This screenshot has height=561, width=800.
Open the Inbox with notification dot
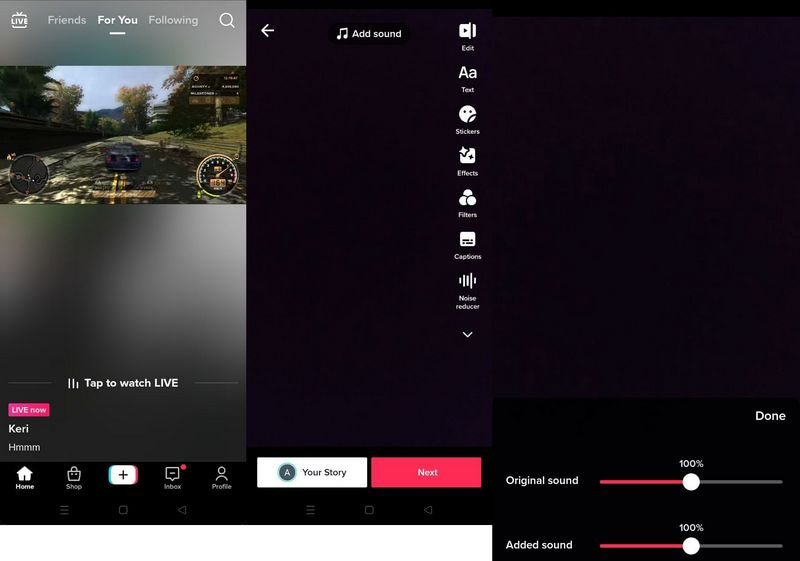click(172, 478)
